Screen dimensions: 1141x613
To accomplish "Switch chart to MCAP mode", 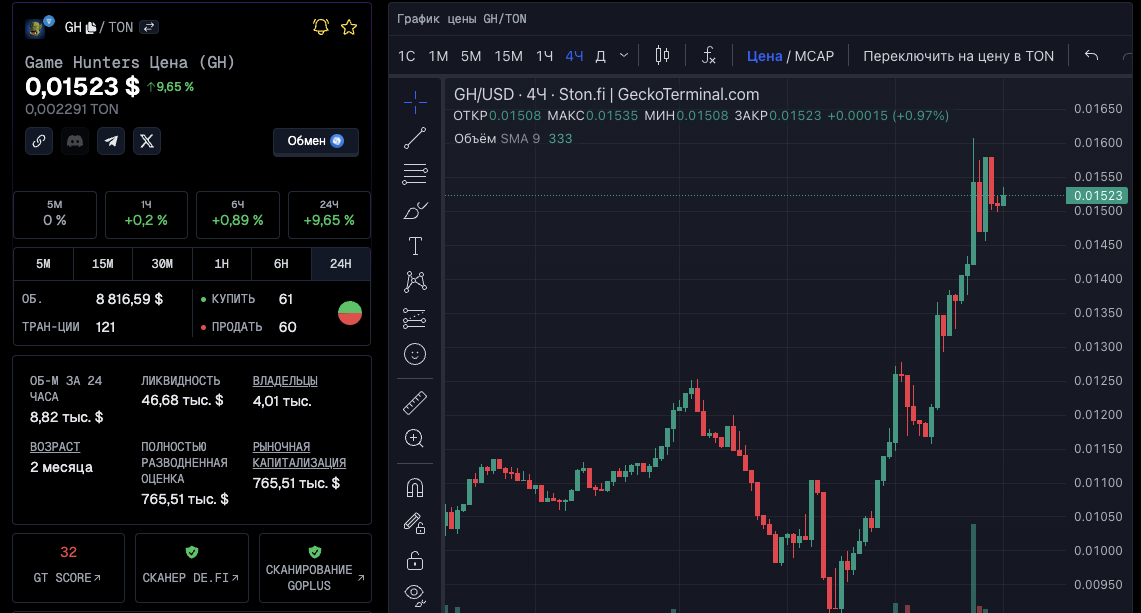I will 814,56.
